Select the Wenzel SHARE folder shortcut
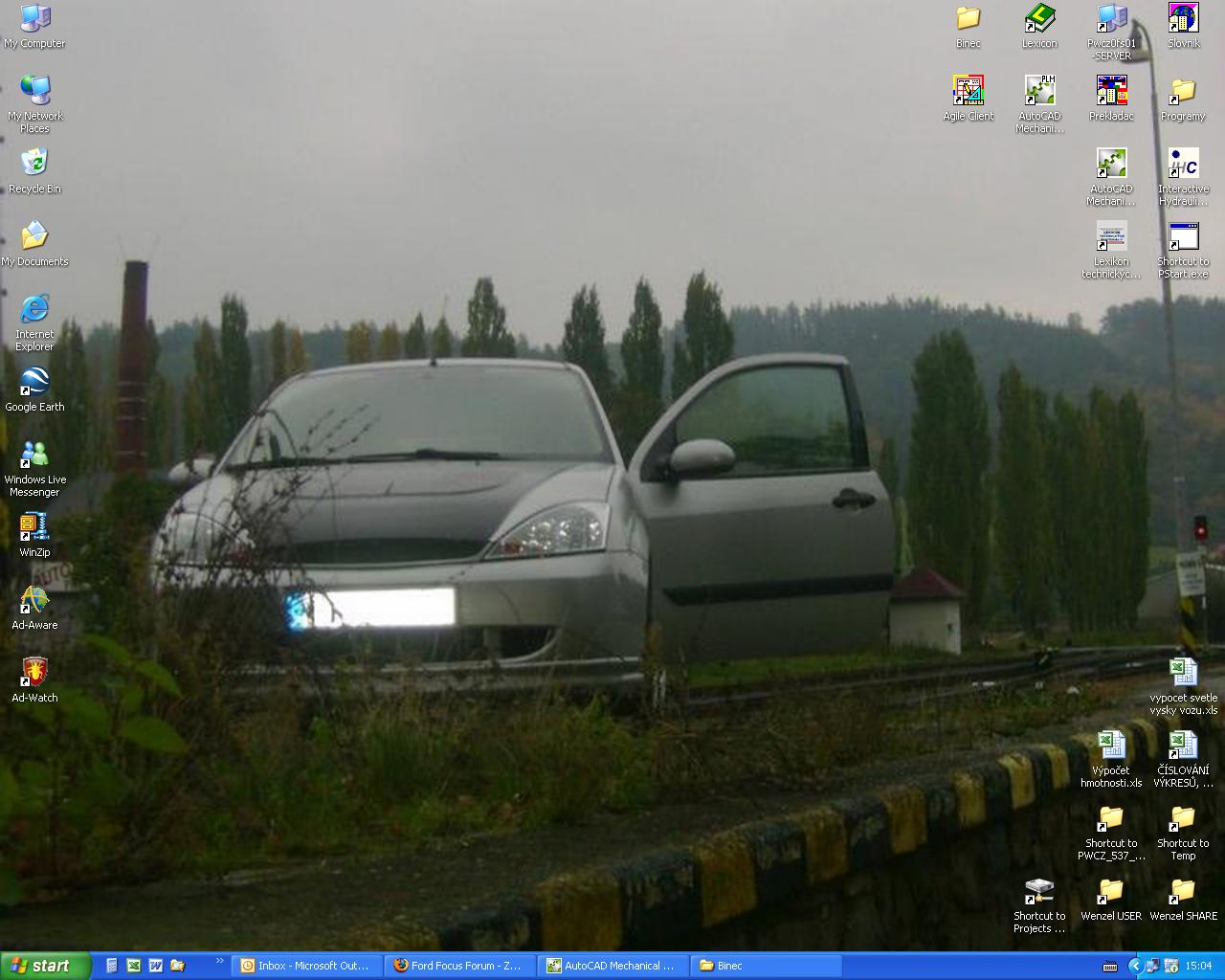 1183,892
